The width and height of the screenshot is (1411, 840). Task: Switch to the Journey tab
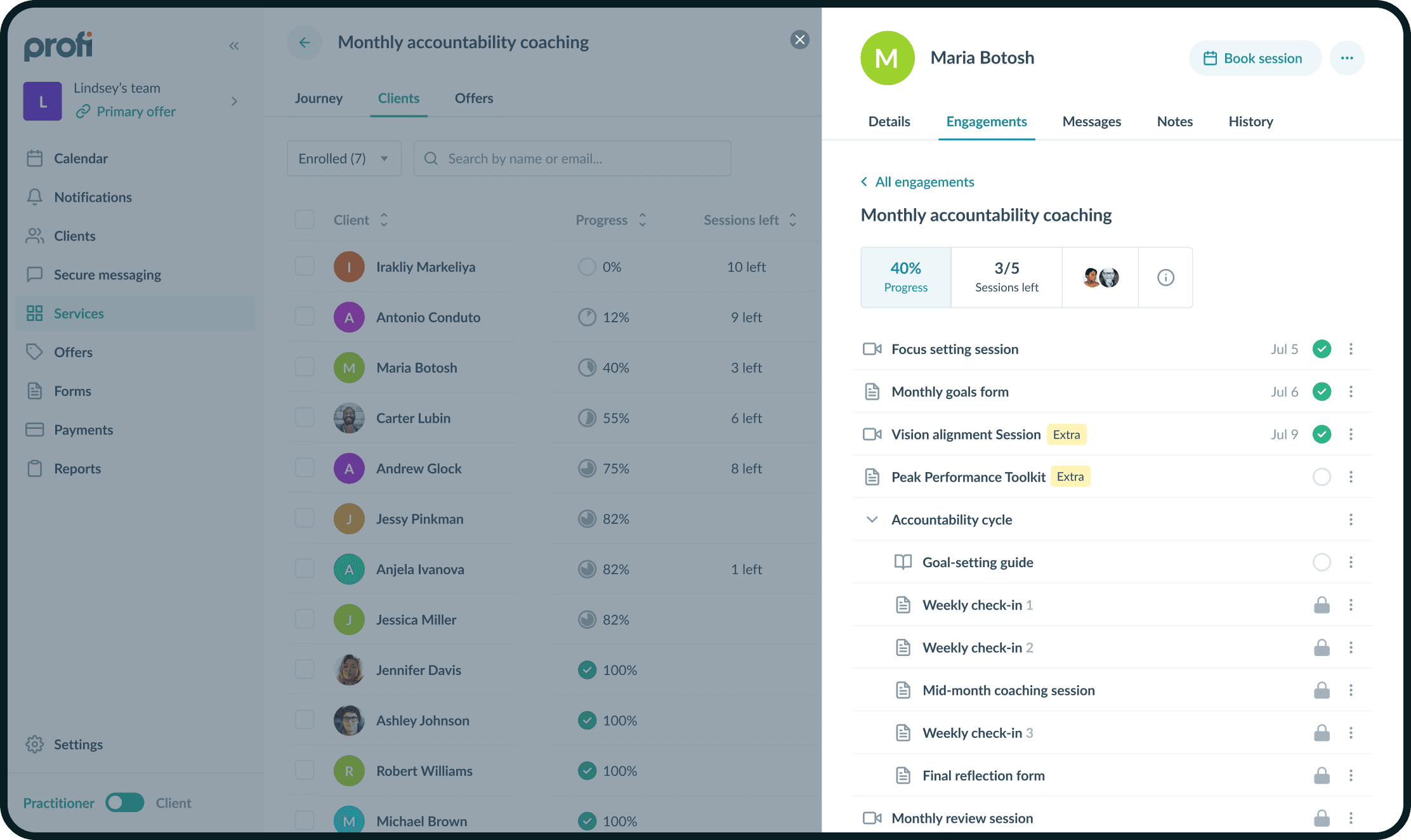(318, 98)
